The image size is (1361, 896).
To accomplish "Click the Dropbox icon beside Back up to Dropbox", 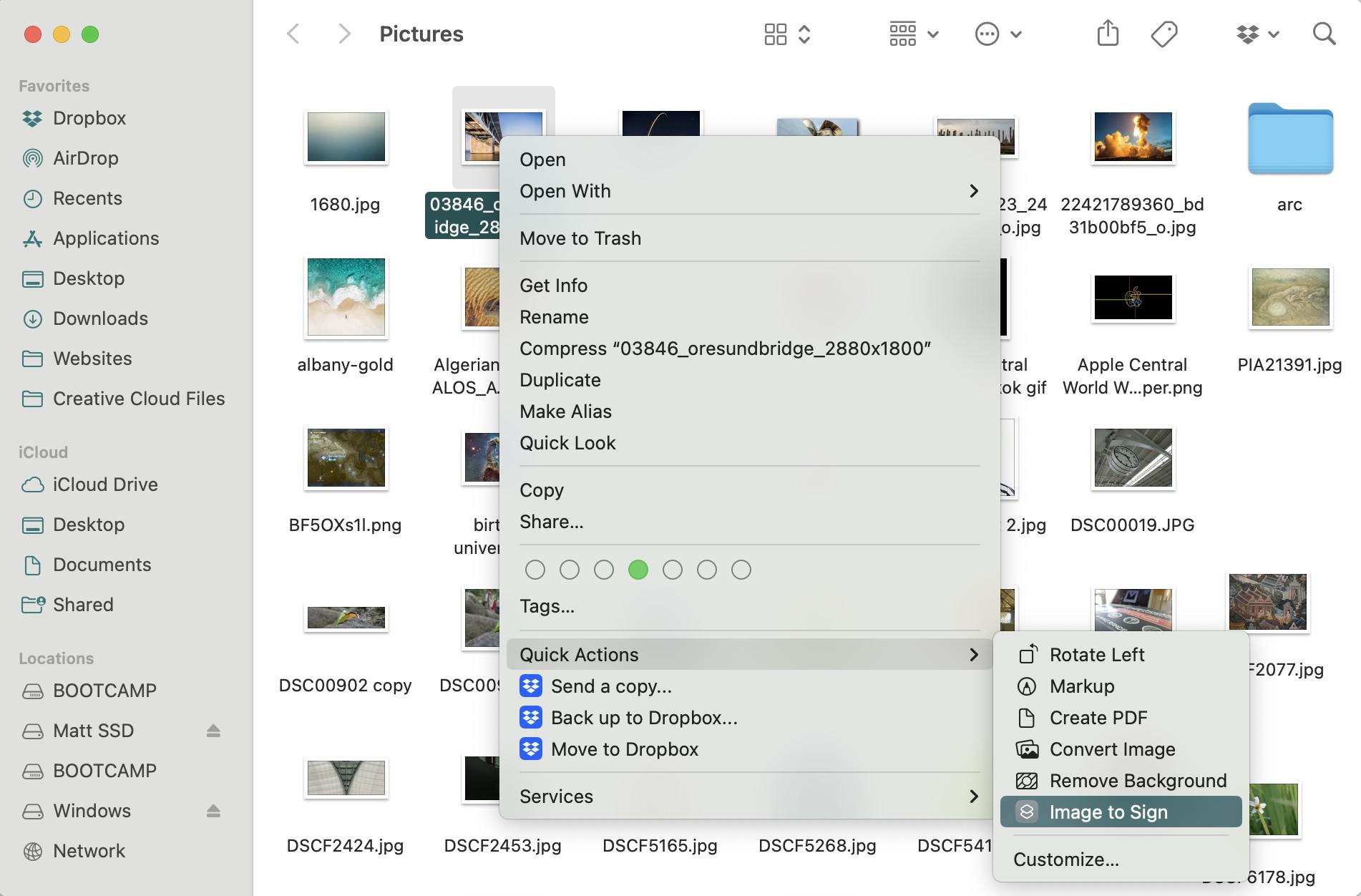I will pos(531,718).
